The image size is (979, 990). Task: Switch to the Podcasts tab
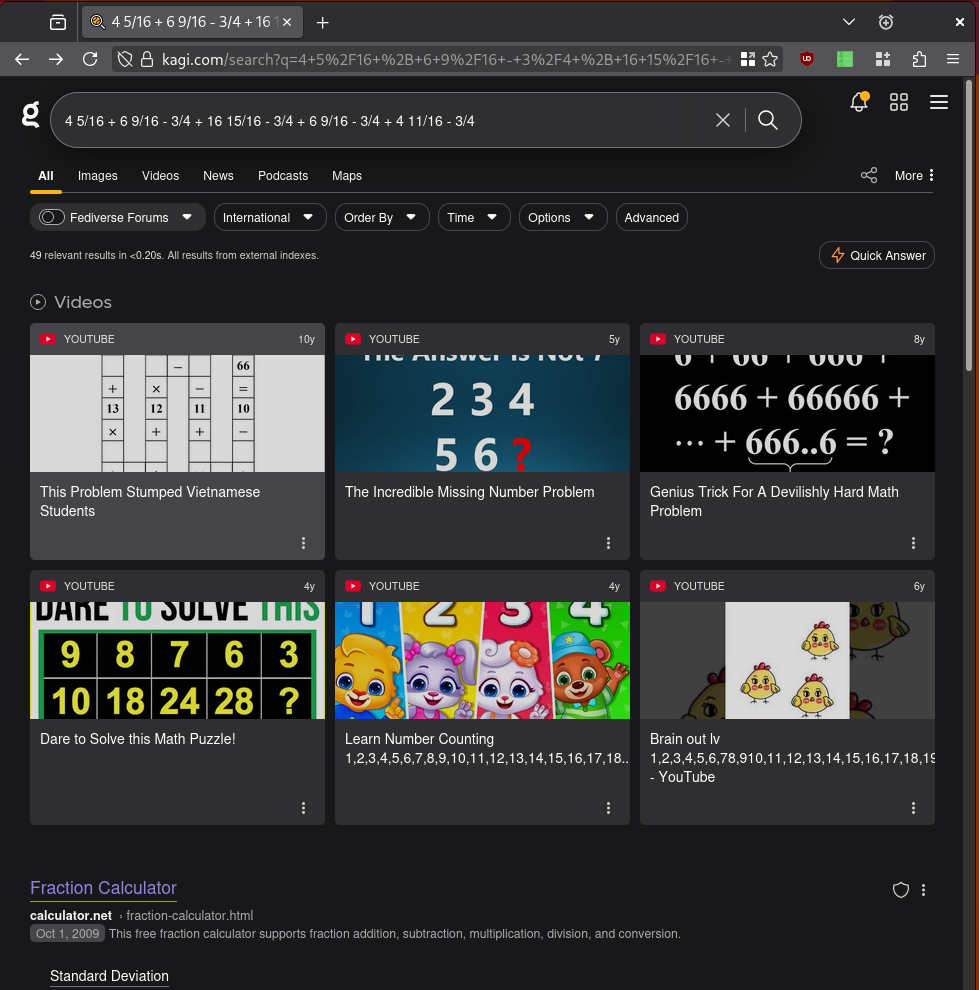click(283, 176)
